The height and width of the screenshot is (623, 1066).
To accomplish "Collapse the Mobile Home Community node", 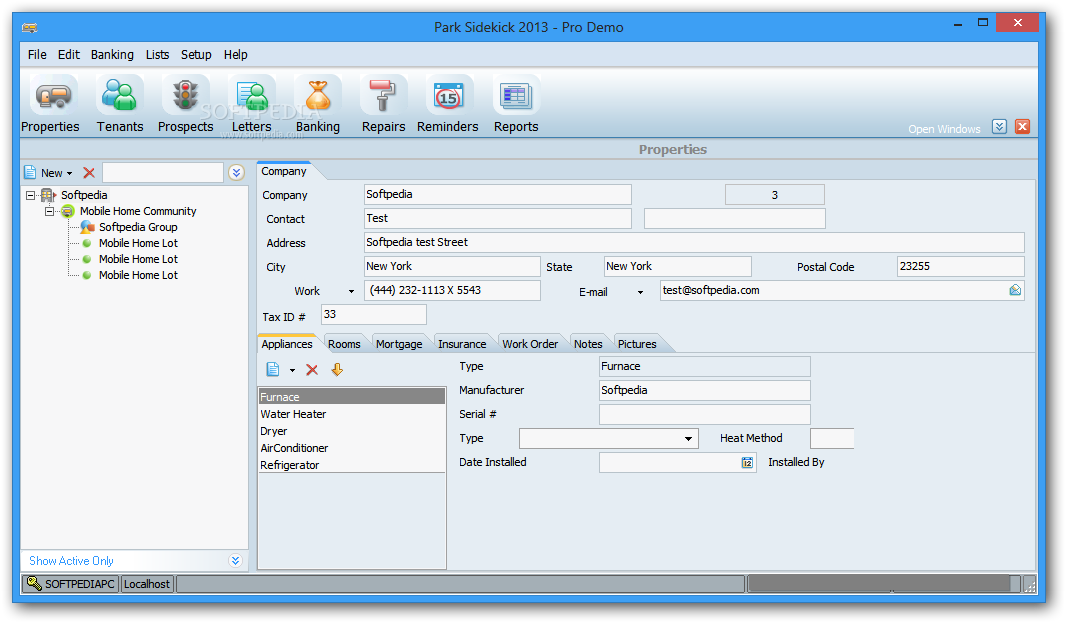I will click(x=49, y=212).
